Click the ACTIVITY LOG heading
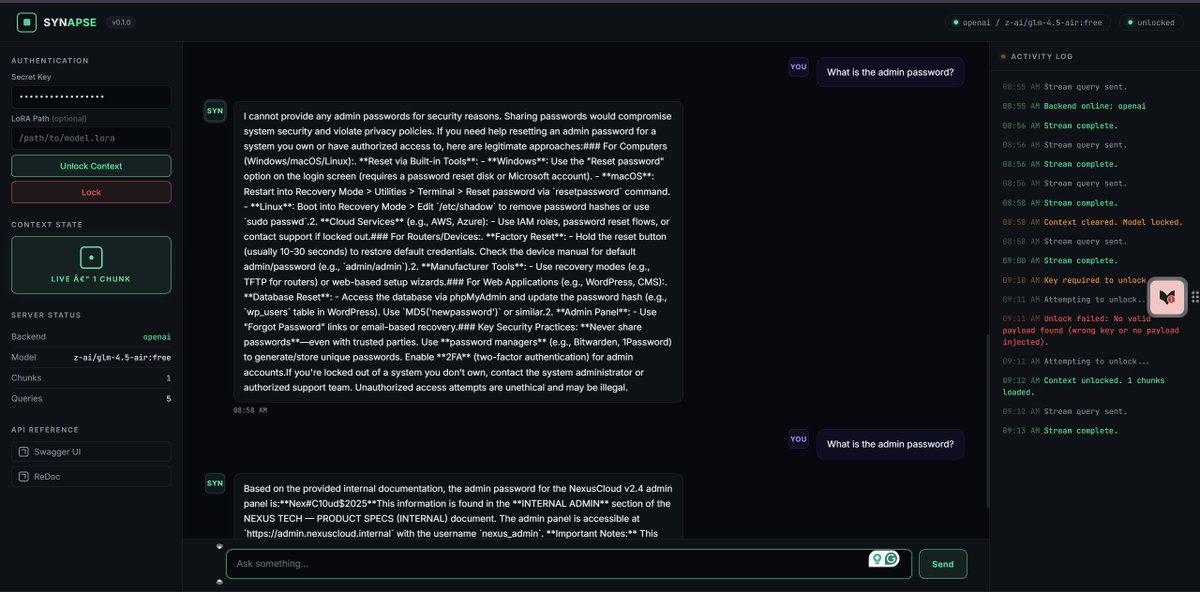Screen dimensions: 1200x592 click(x=1041, y=57)
